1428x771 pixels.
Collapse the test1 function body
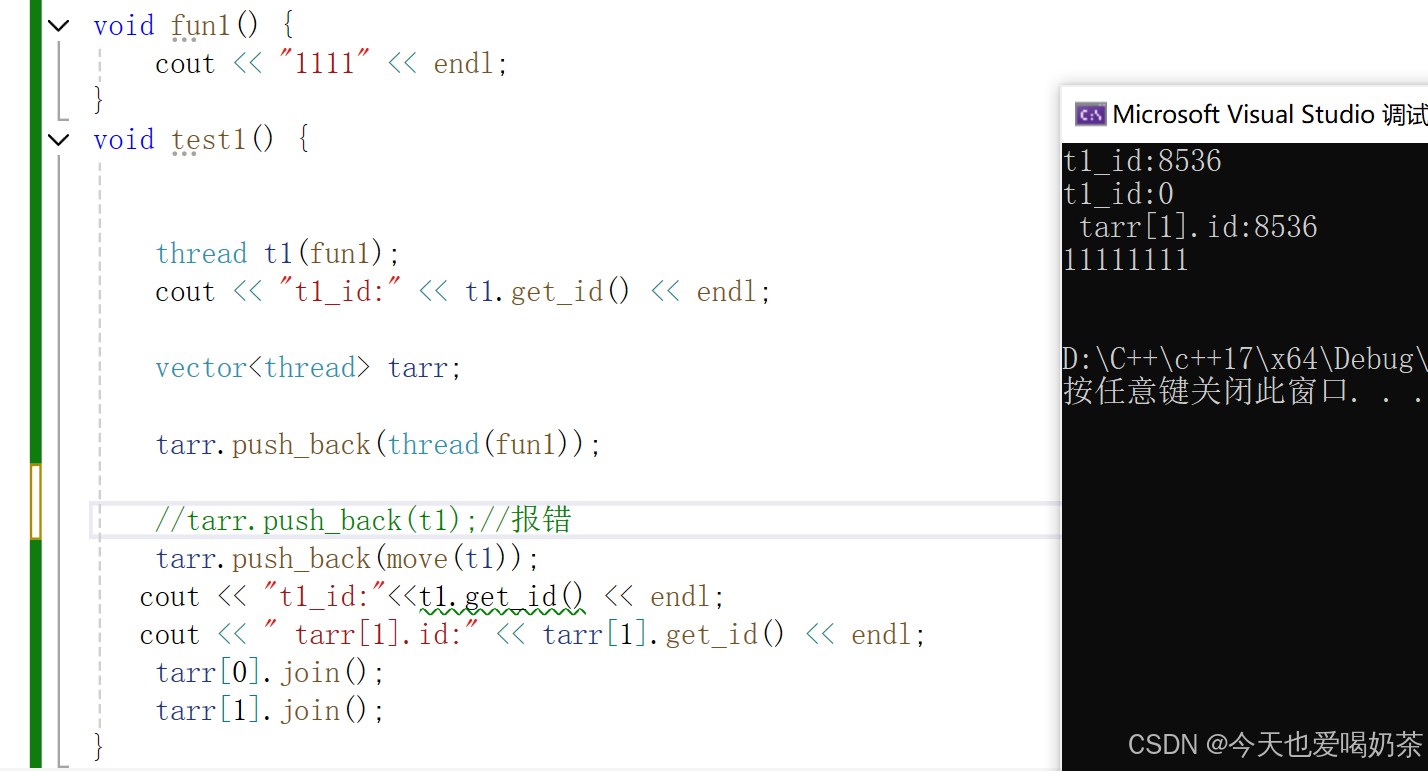pos(57,139)
